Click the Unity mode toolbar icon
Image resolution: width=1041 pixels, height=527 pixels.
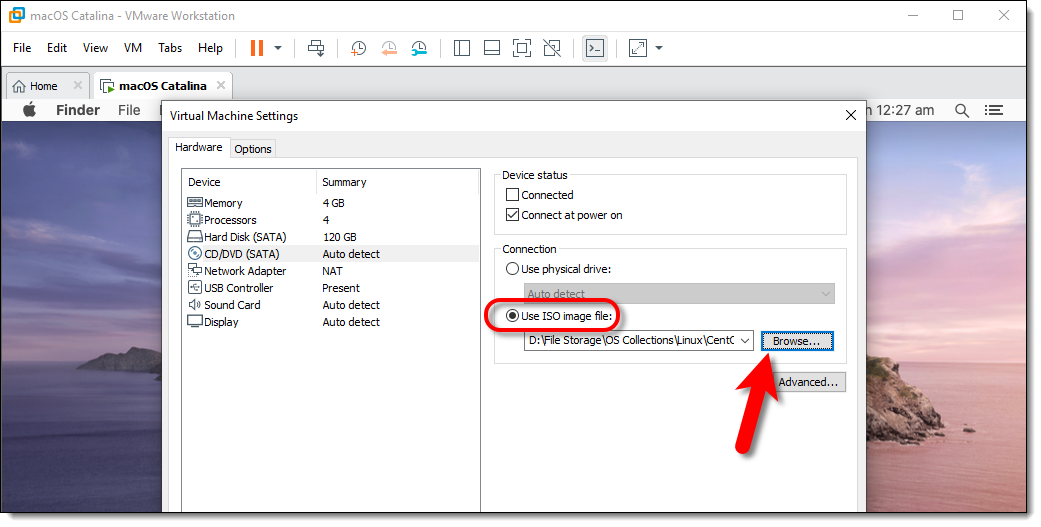[x=552, y=48]
